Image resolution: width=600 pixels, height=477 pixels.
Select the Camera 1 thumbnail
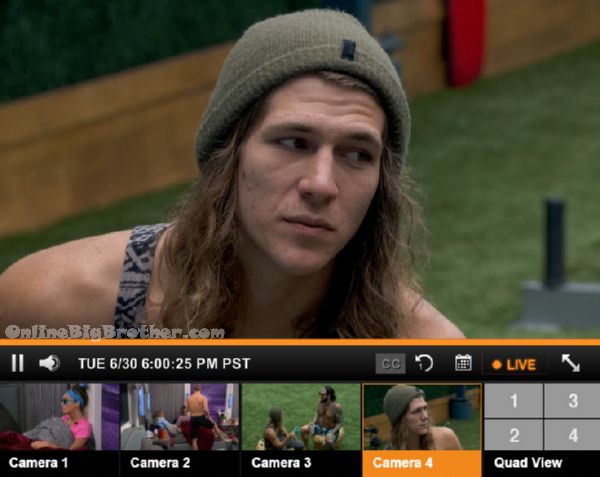(60, 417)
